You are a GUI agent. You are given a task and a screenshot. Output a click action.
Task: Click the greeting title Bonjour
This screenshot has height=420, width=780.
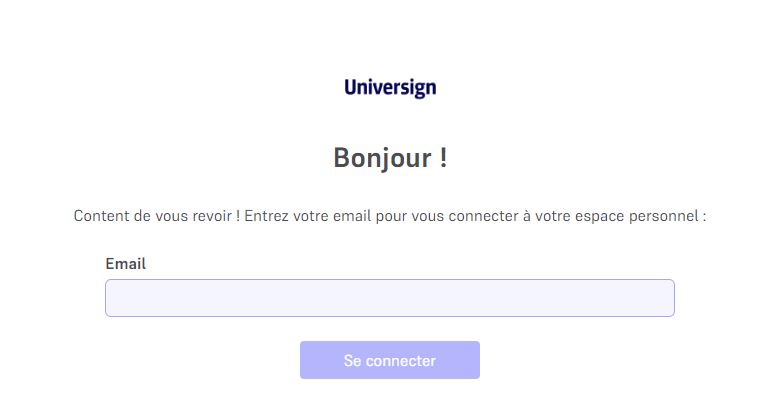click(x=390, y=158)
